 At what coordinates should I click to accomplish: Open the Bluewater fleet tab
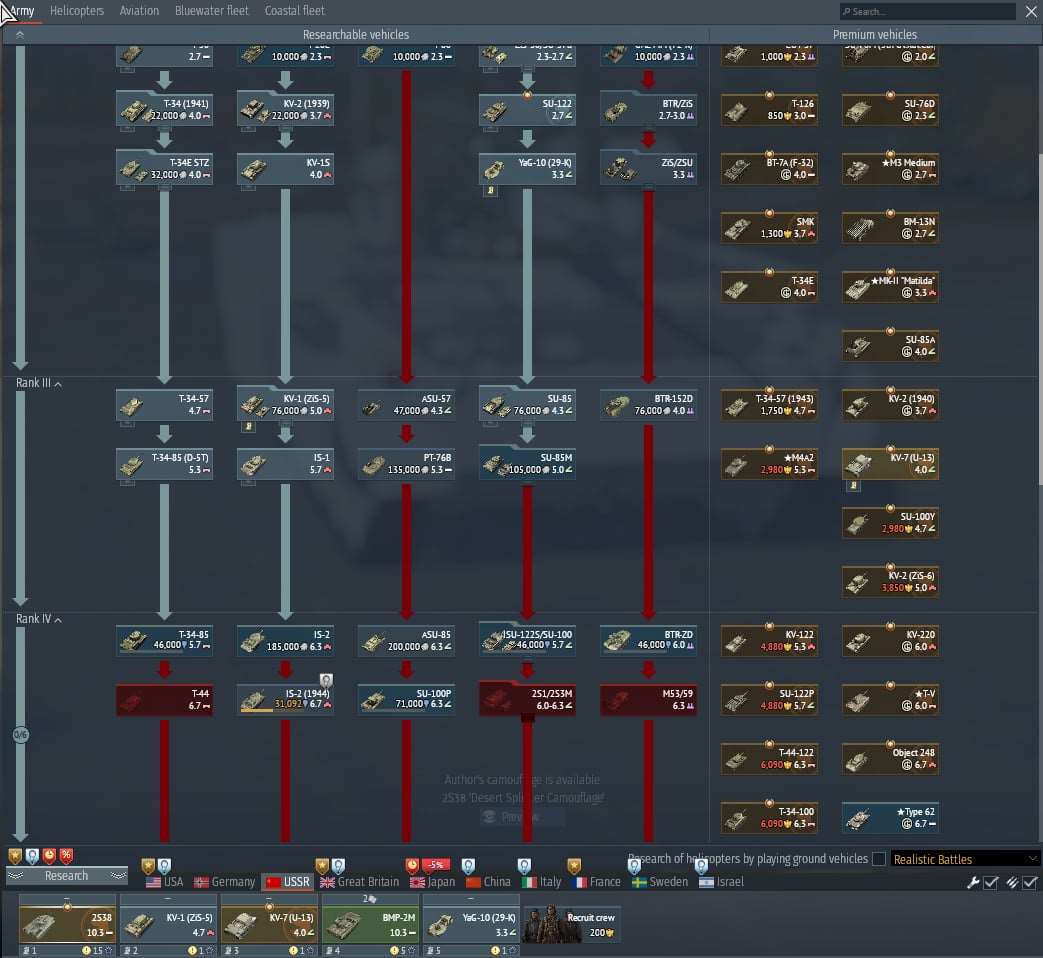click(212, 11)
